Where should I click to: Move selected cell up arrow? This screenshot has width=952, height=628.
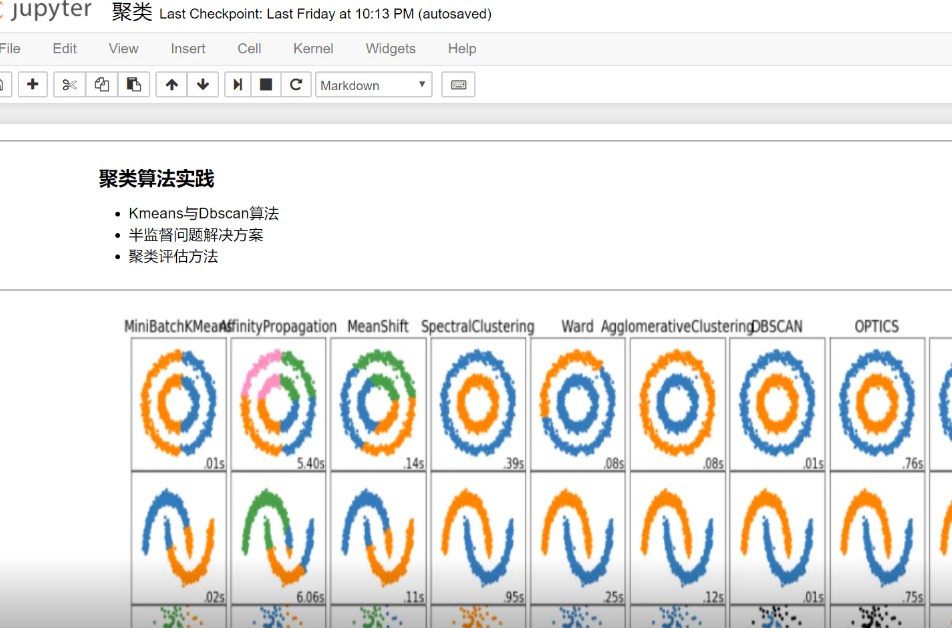pos(171,85)
